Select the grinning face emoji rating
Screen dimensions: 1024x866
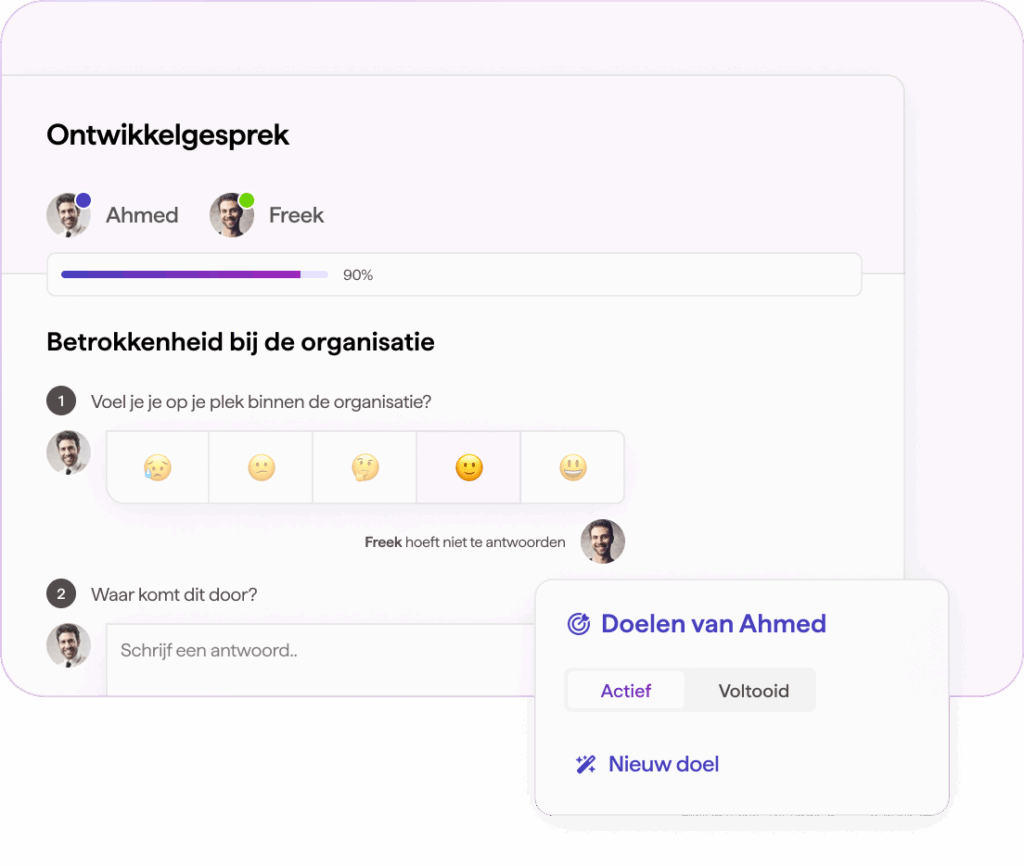click(x=573, y=468)
